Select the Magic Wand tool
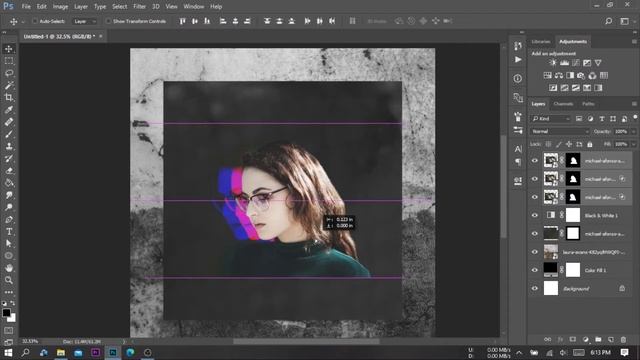 (x=9, y=85)
